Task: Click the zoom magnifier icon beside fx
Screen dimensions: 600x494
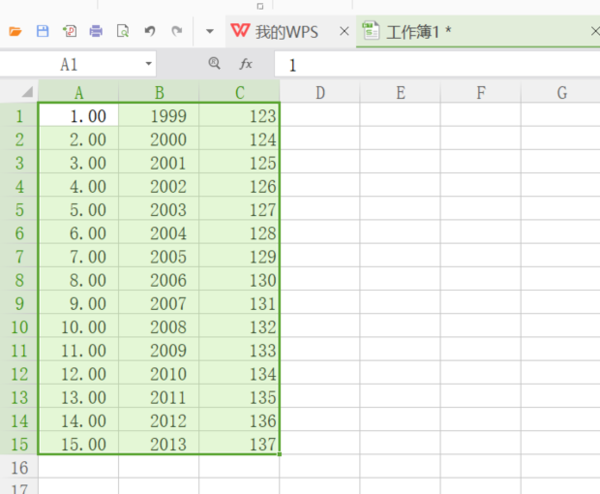Action: (214, 64)
